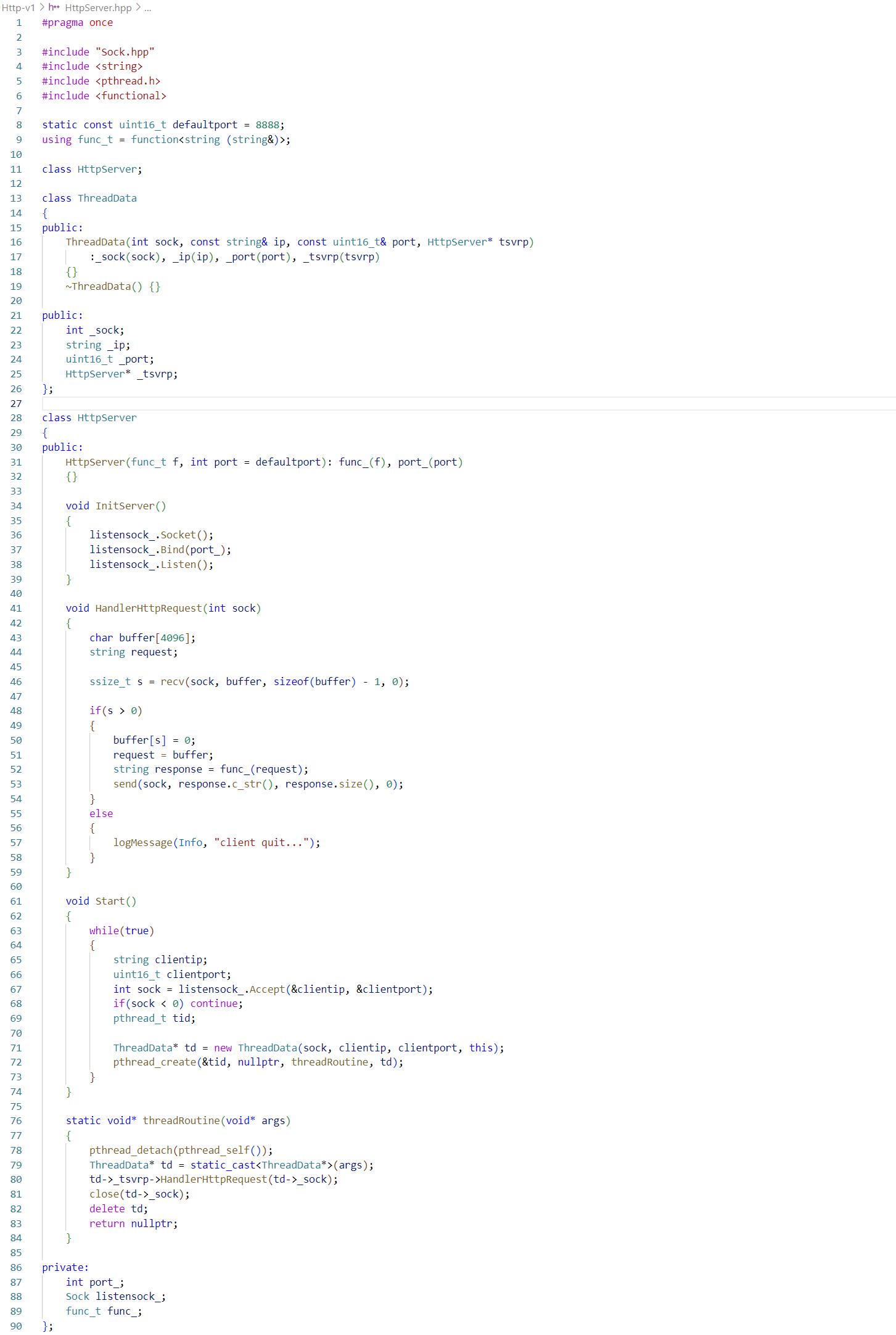The width and height of the screenshot is (896, 1335).
Task: Click 'return nullptr;' statement
Action: (134, 1224)
